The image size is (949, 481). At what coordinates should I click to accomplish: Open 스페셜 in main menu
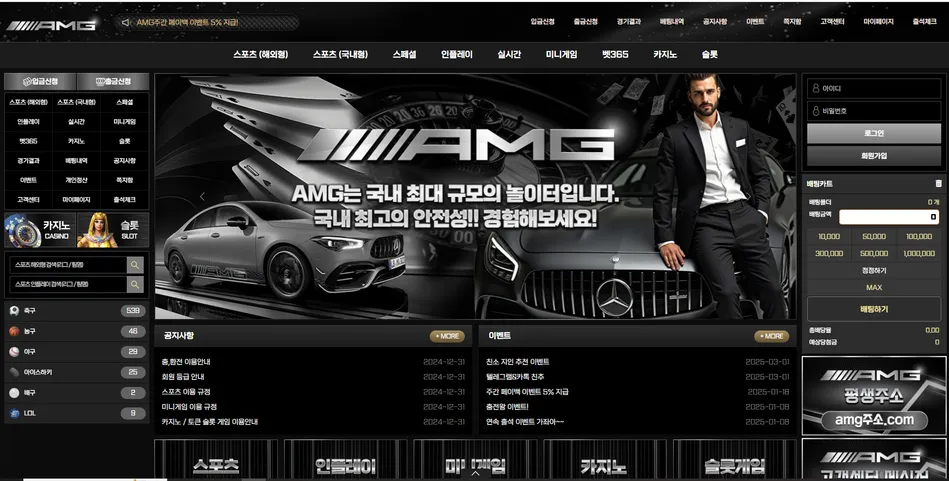(404, 54)
